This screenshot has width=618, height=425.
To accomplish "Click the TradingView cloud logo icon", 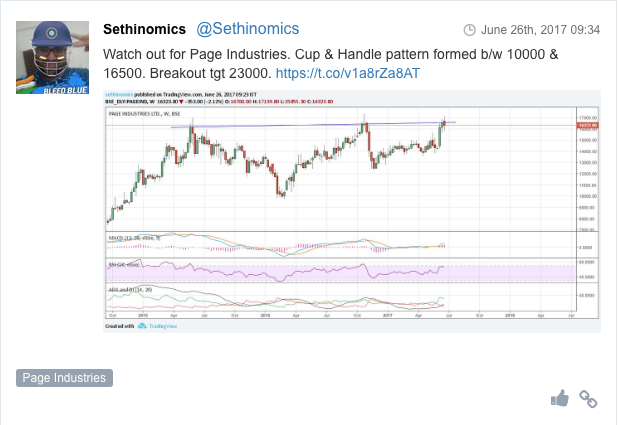I will click(142, 326).
